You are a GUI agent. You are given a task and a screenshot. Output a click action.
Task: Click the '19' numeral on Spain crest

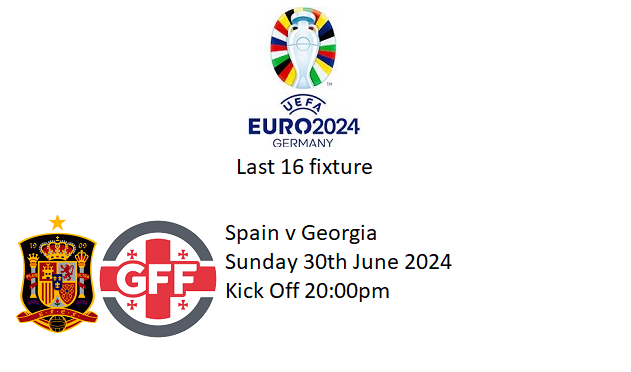pos(33,246)
